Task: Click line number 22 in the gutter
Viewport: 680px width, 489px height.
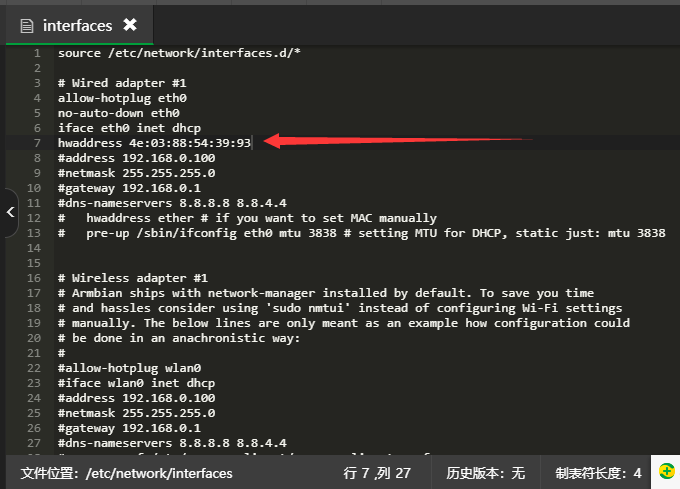Action: 33,368
